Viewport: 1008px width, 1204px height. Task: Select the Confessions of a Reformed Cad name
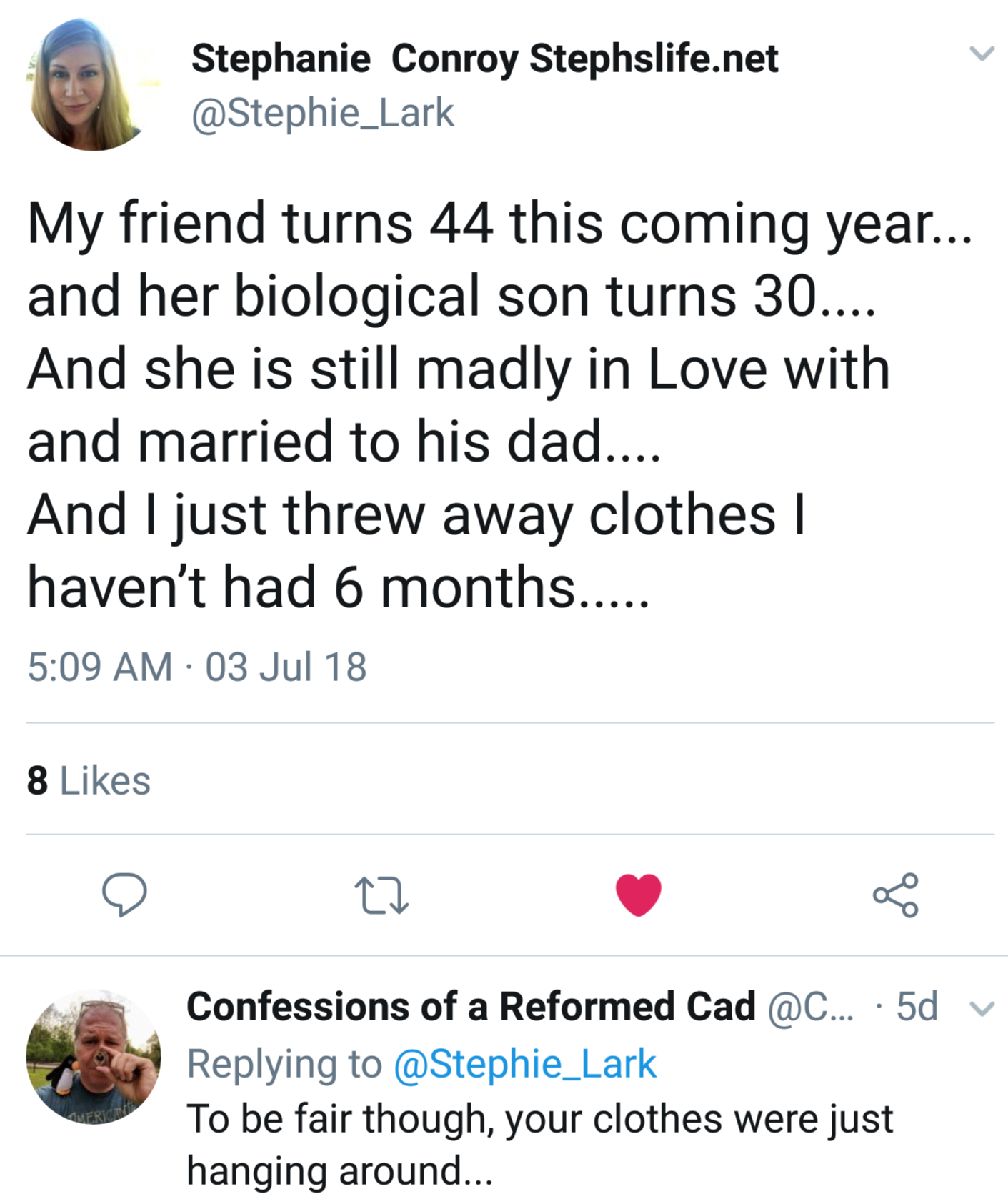471,1007
